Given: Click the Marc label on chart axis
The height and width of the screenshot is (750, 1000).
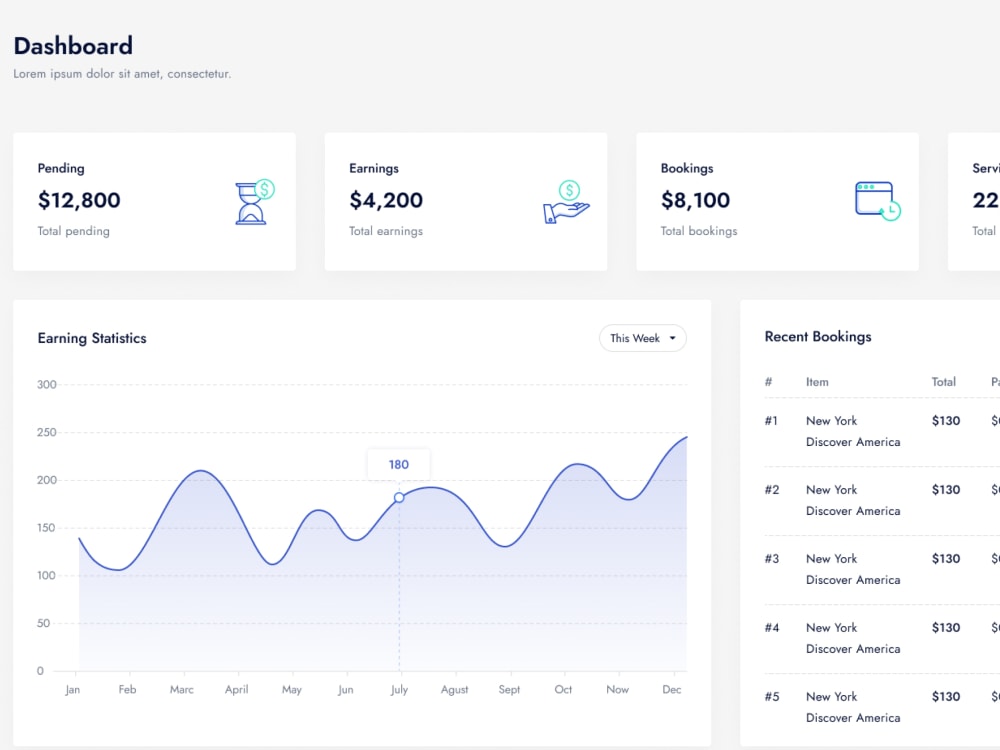Looking at the screenshot, I should click(x=181, y=689).
